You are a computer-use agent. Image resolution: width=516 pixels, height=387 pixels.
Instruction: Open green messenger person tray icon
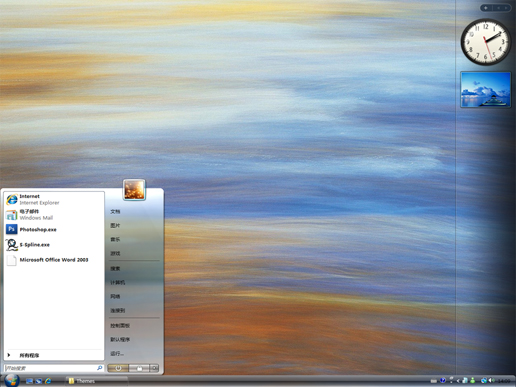click(473, 380)
